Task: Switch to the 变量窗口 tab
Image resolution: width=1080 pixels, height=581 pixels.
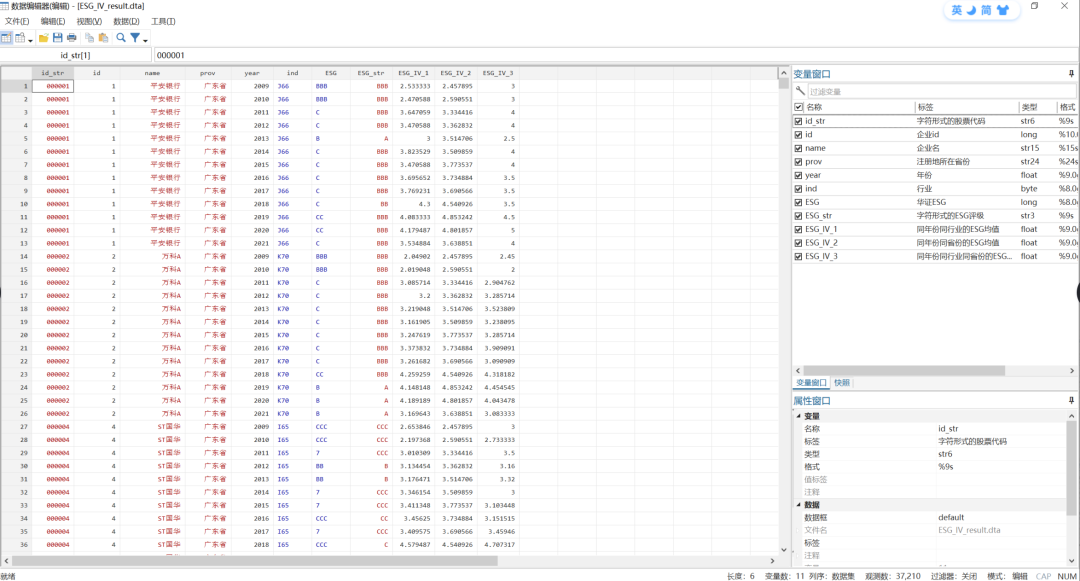Action: pyautogui.click(x=811, y=383)
